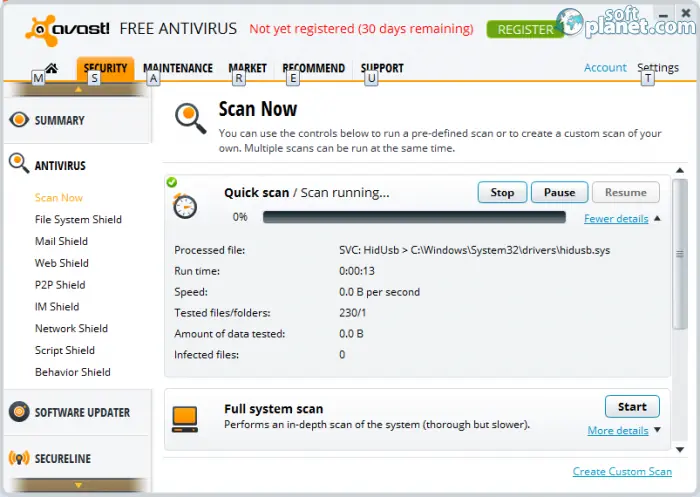Click sidebar scroll-up arrow bar
This screenshot has width=700, height=497.
pos(78,90)
